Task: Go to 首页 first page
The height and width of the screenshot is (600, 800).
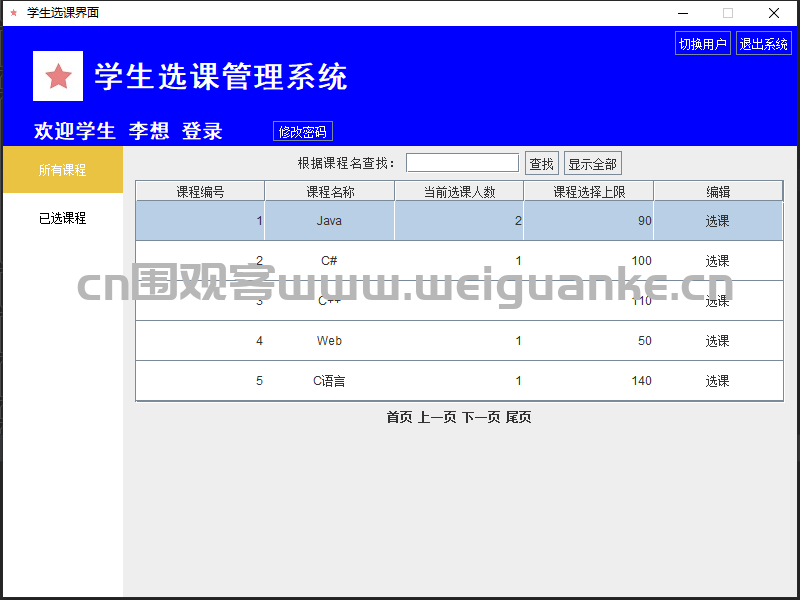Action: pyautogui.click(x=399, y=417)
